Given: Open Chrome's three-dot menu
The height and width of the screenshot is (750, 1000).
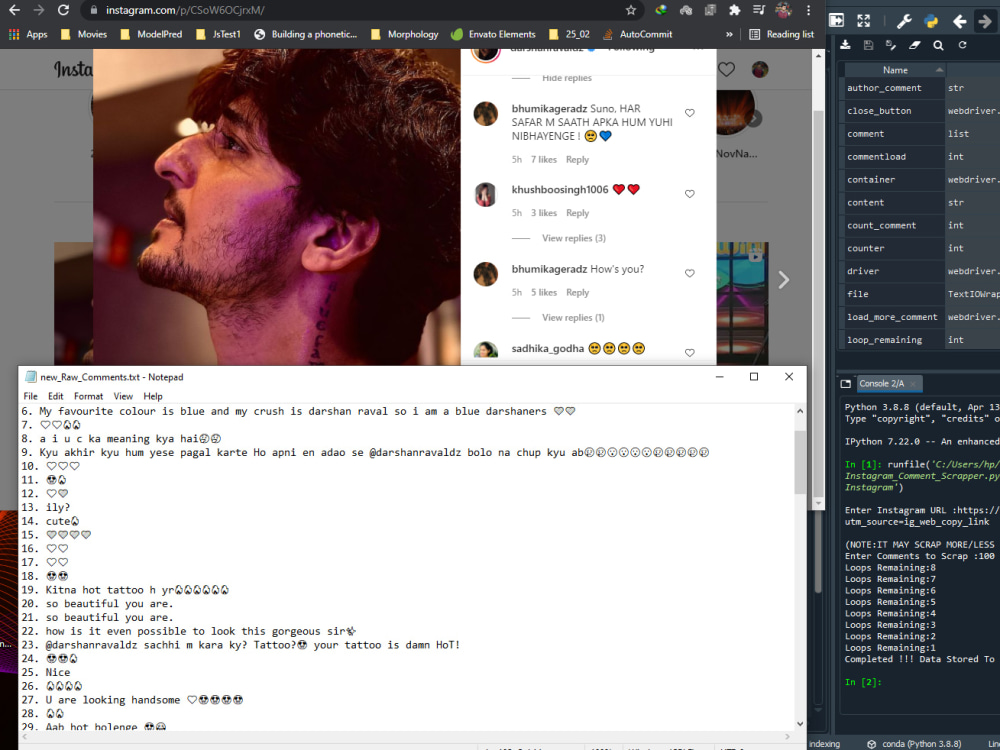Looking at the screenshot, I should (808, 10).
